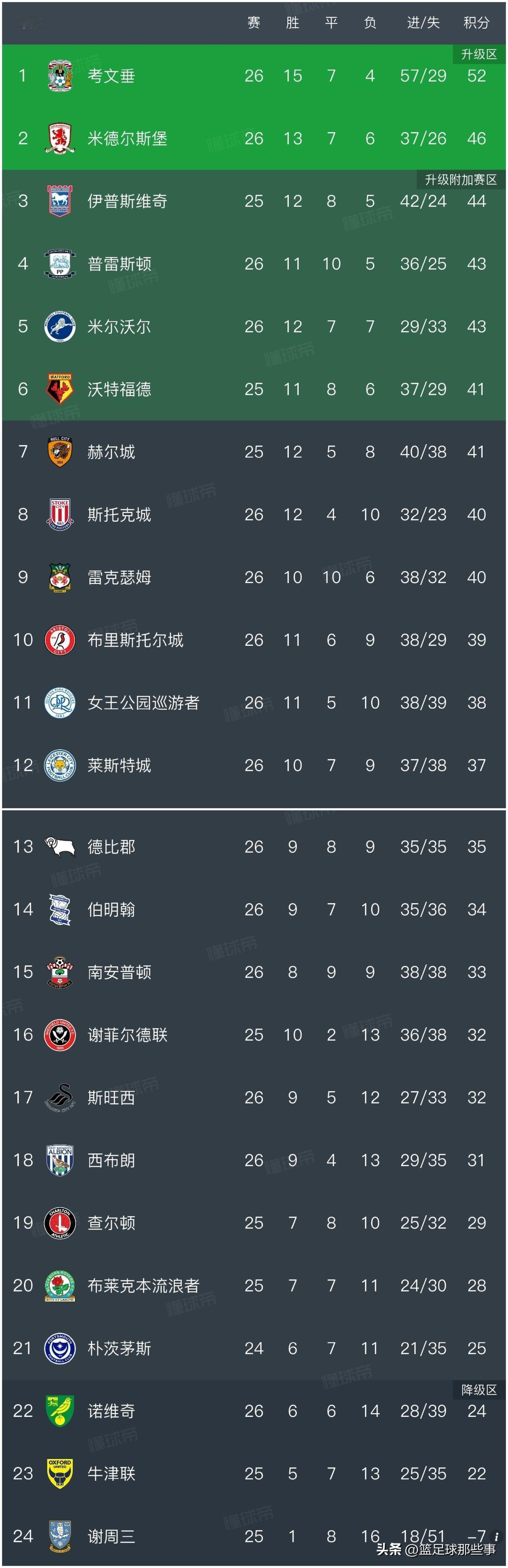The image size is (508, 1568).
Task: Open the 伊普斯维奇 team name link
Action: point(127,202)
